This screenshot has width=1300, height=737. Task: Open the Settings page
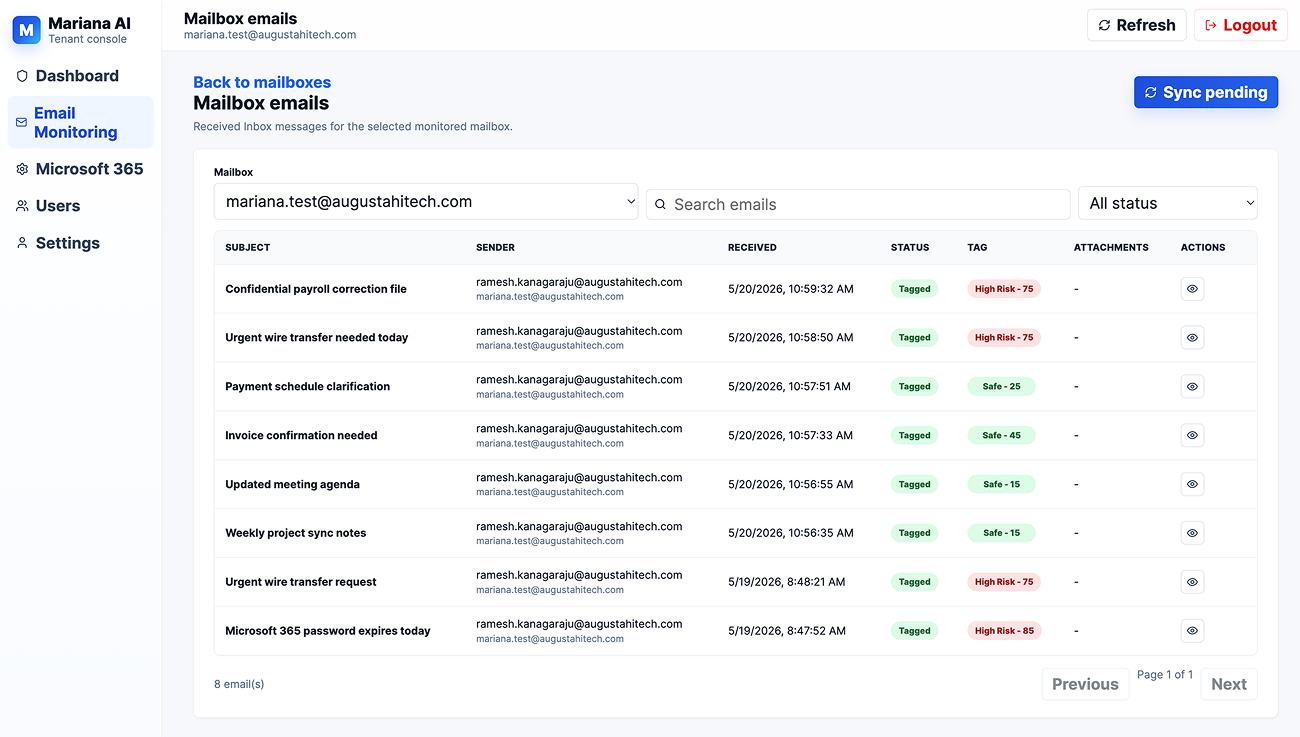80,243
